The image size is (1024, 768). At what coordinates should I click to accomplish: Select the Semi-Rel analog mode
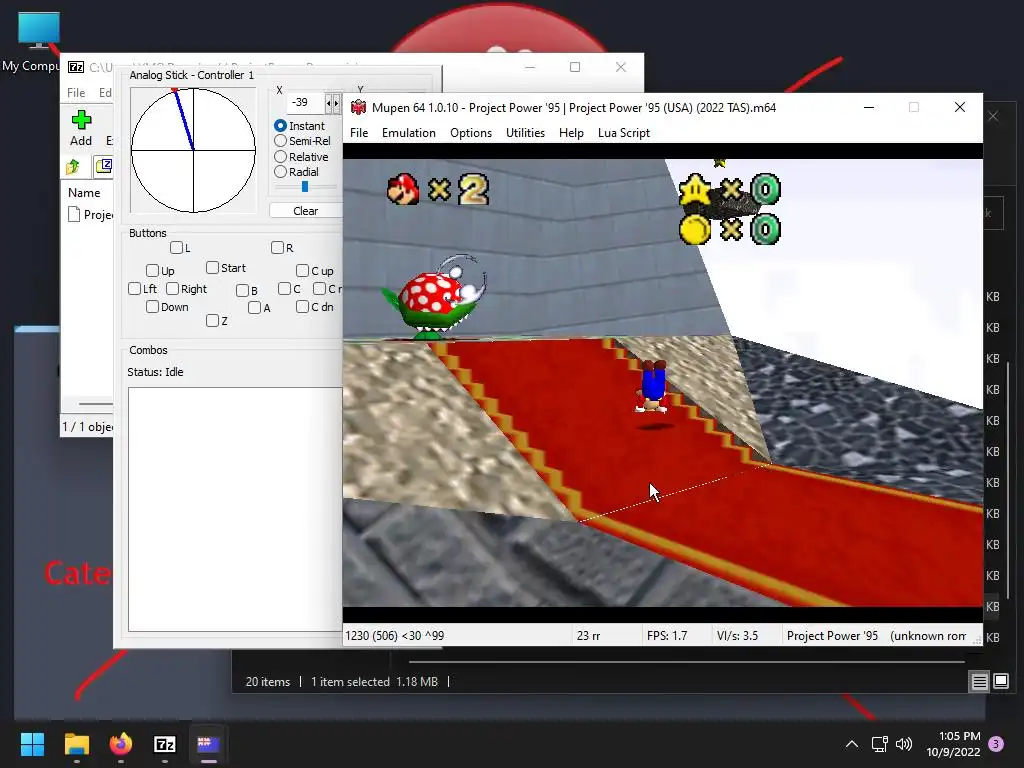(x=280, y=140)
